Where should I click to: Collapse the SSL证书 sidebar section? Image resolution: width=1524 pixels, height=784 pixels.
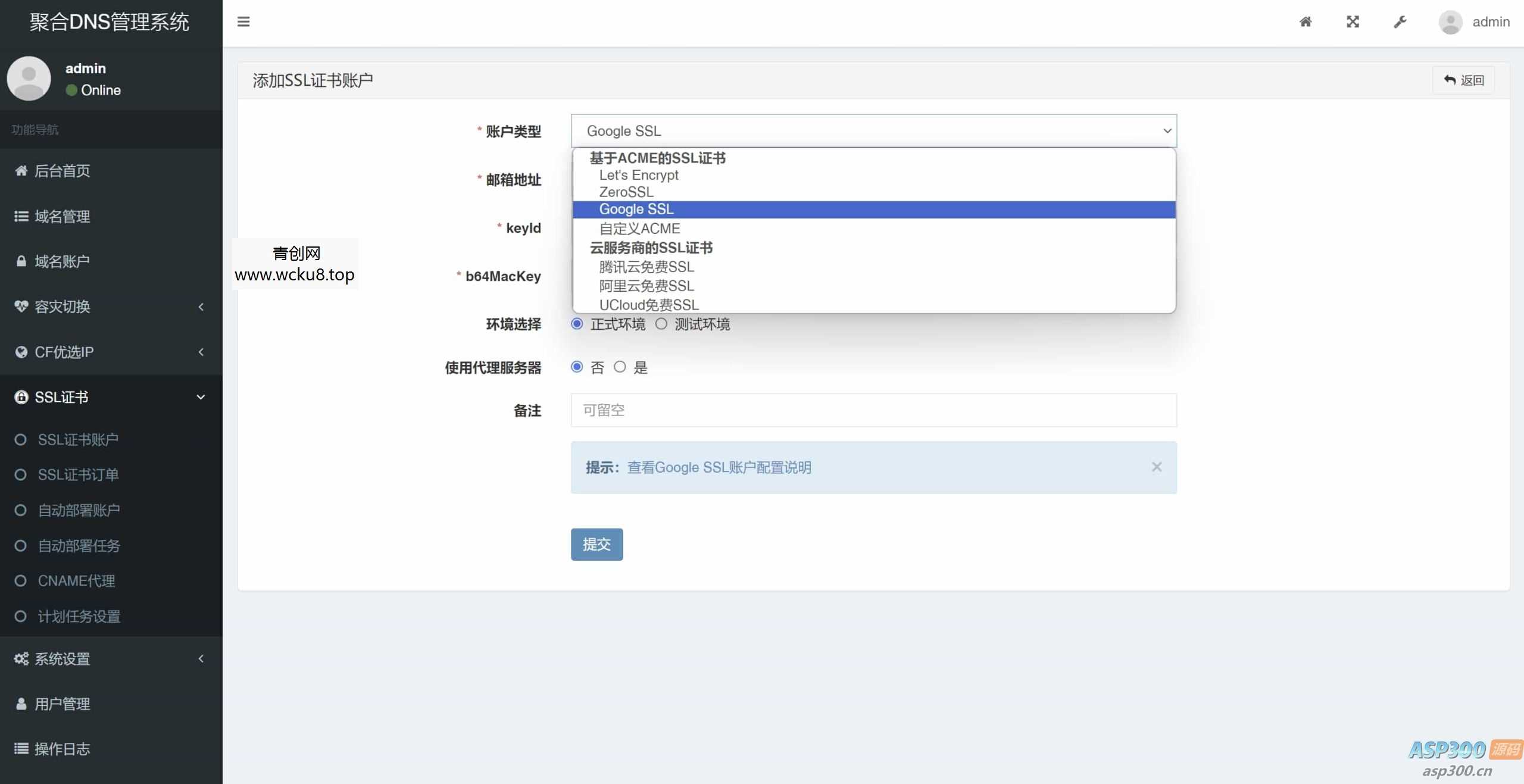coord(61,397)
